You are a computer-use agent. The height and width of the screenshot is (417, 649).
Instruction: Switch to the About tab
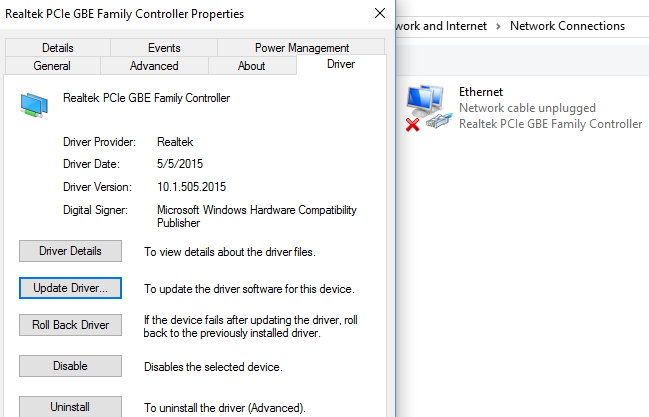(252, 66)
